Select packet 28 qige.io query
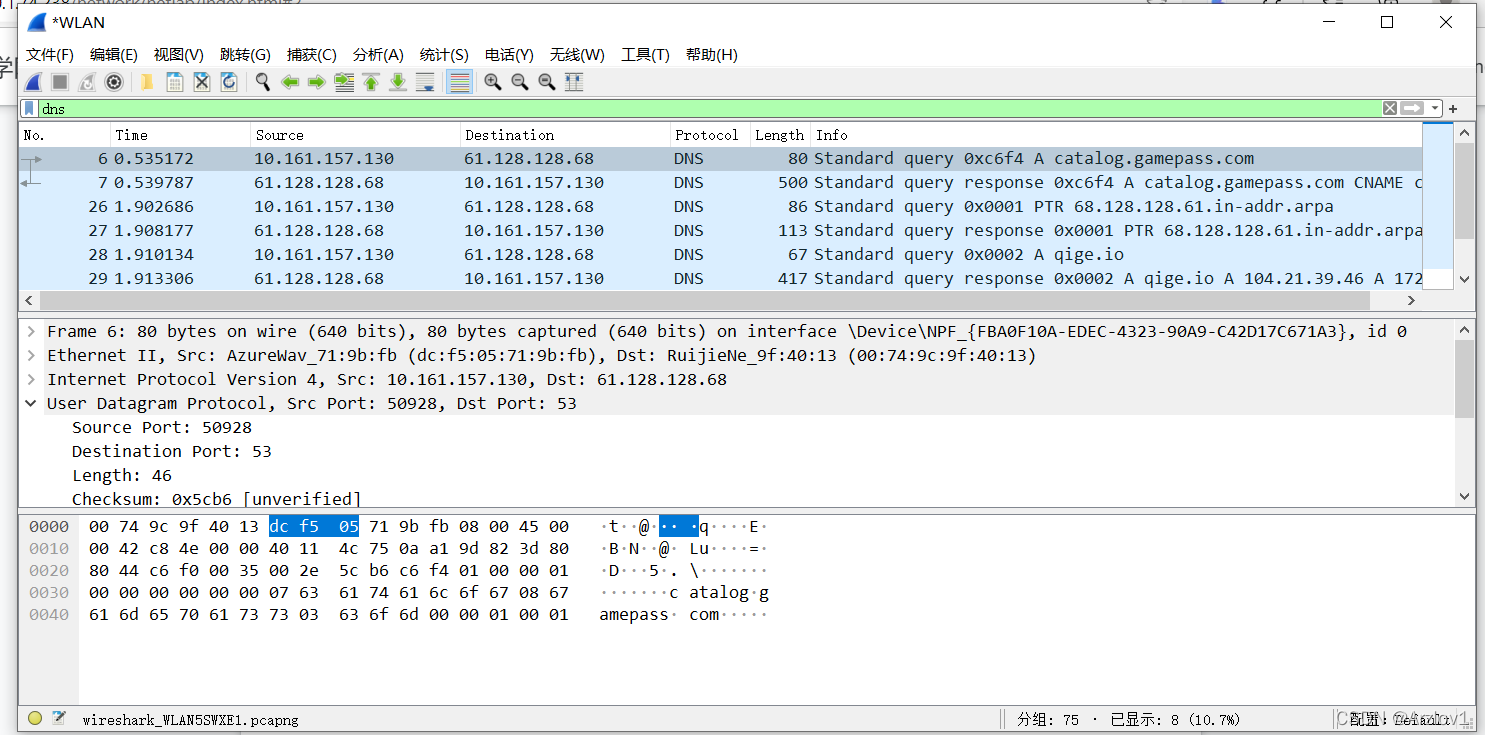Image resolution: width=1485 pixels, height=735 pixels. click(720, 254)
